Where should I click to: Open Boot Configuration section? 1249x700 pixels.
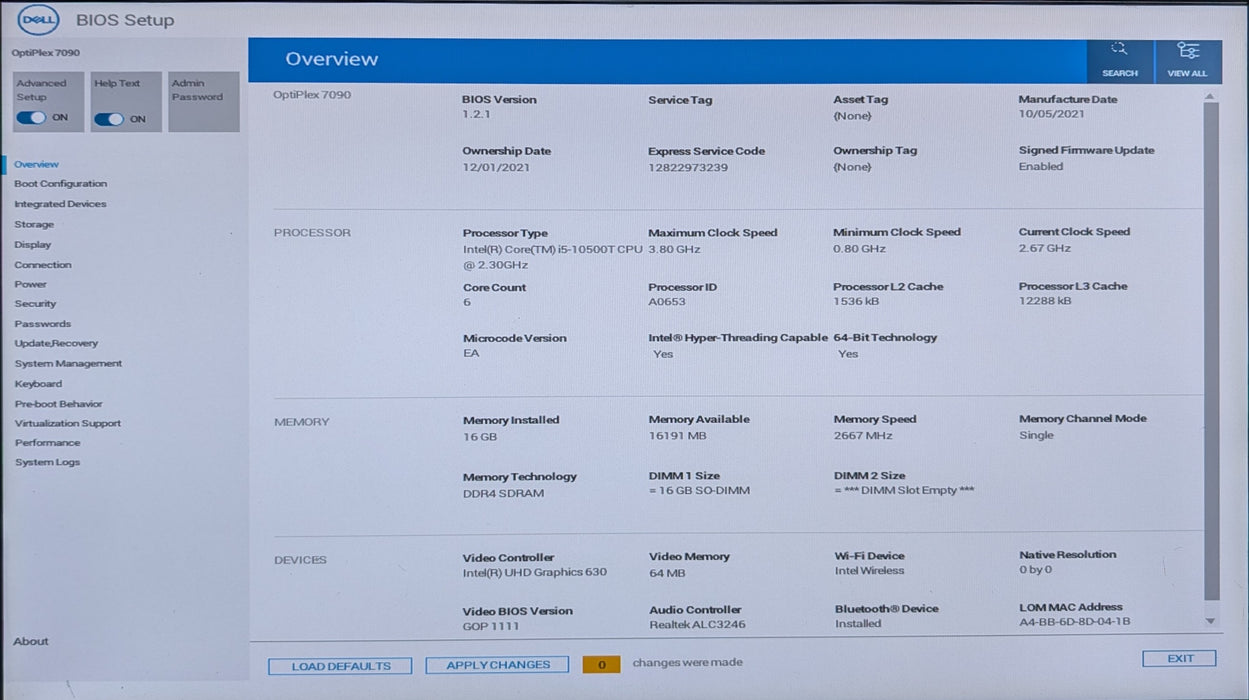(x=60, y=184)
